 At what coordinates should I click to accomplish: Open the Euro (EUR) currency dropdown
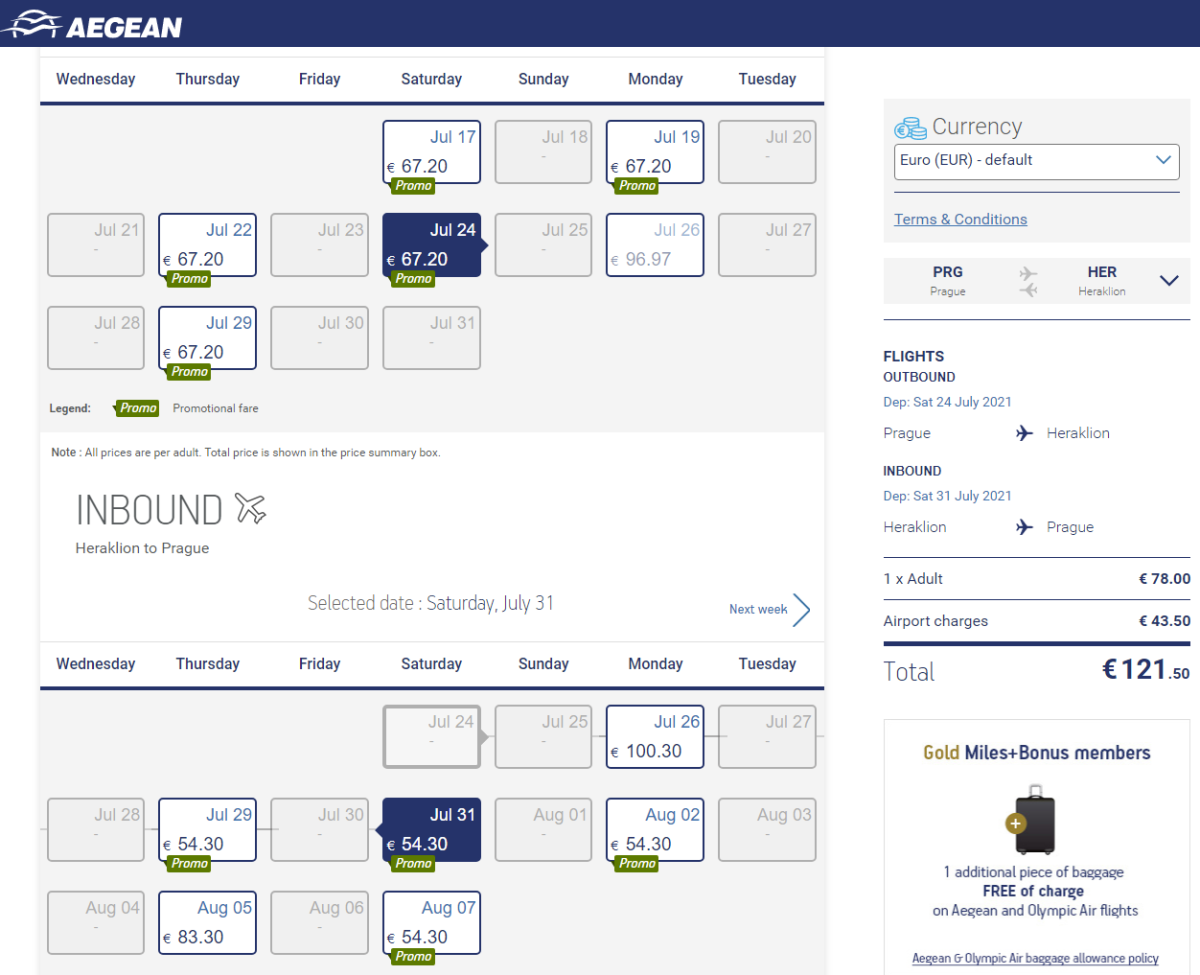(x=1036, y=160)
